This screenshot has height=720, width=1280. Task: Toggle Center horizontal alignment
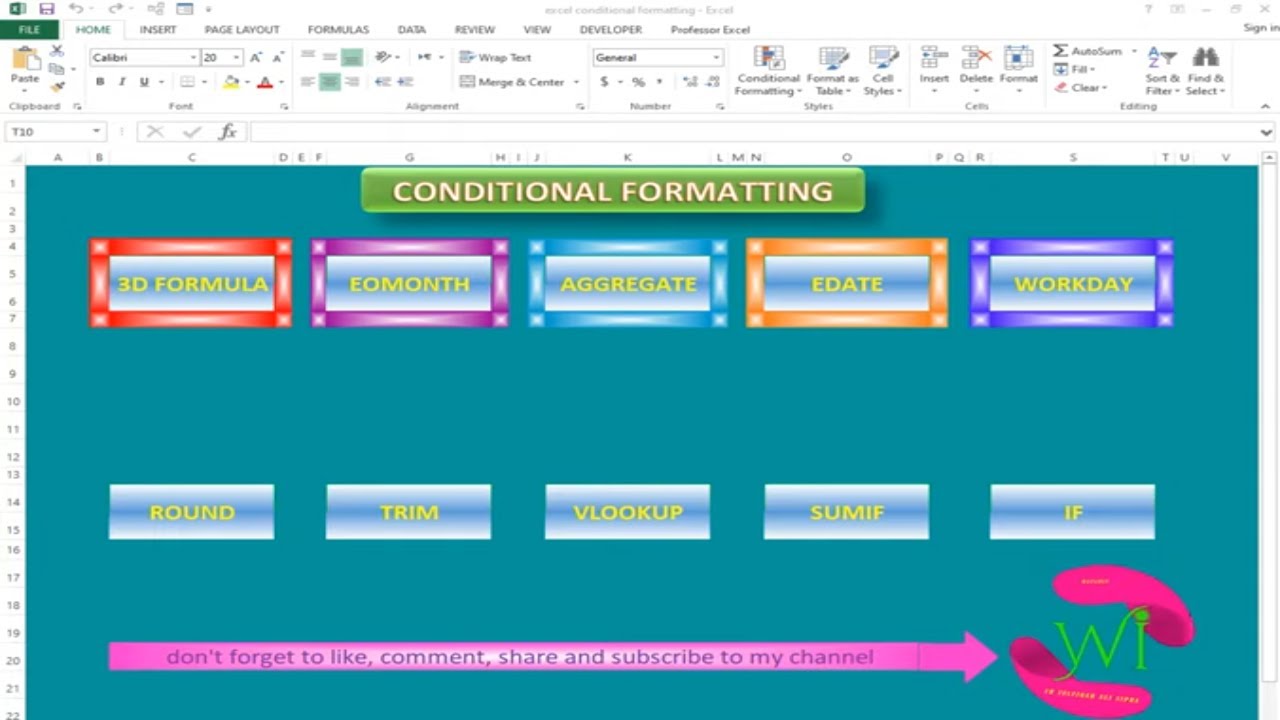(x=329, y=82)
